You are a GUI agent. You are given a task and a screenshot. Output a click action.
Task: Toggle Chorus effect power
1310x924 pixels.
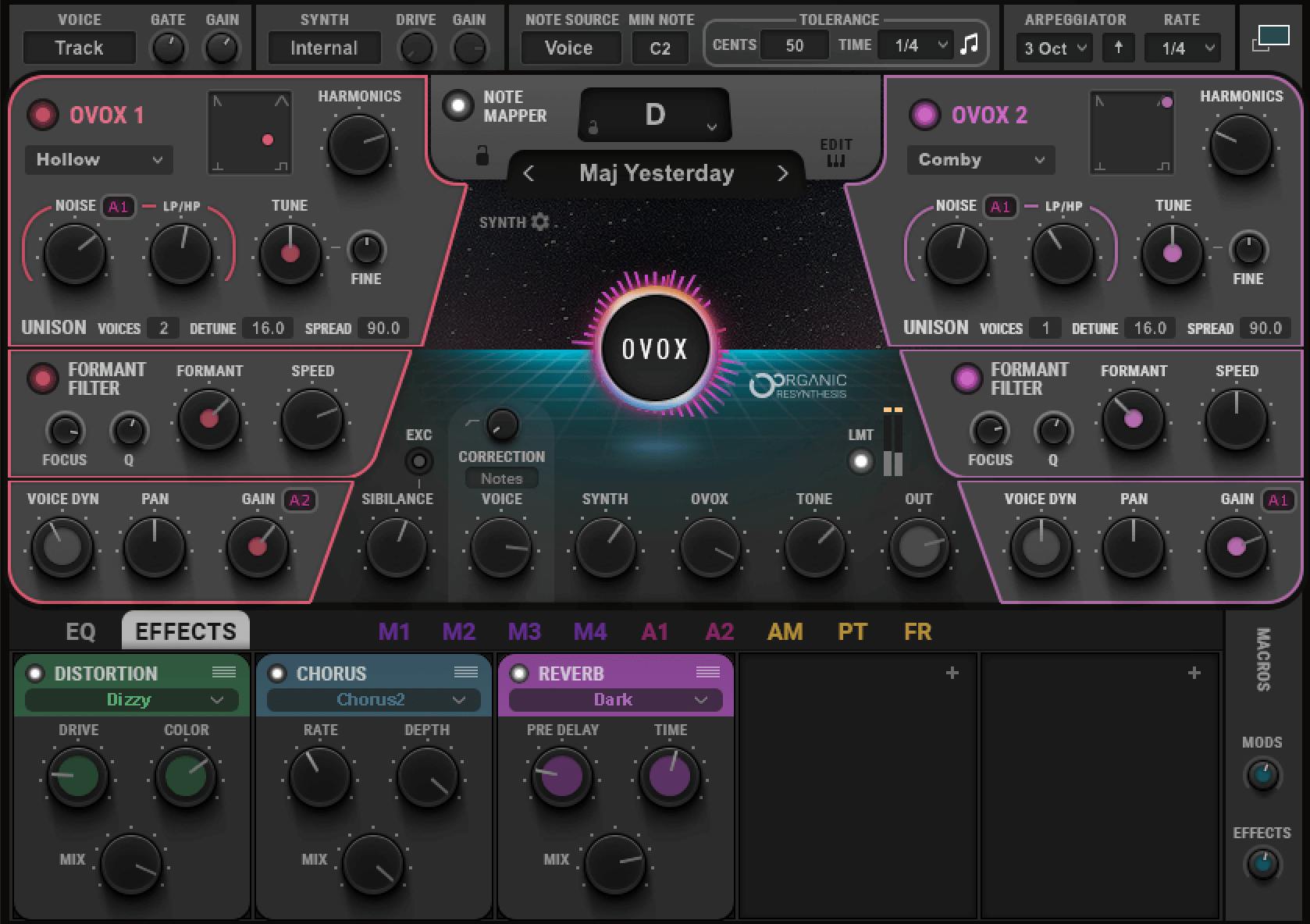click(277, 673)
